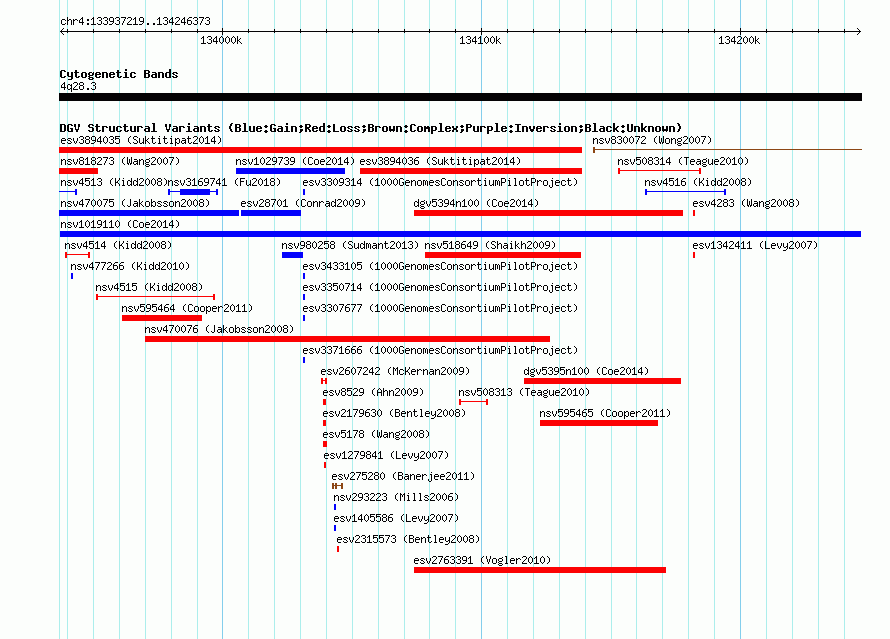
Task: Click the red bar under nsv595464 (Cooper2011)
Action: point(162,318)
